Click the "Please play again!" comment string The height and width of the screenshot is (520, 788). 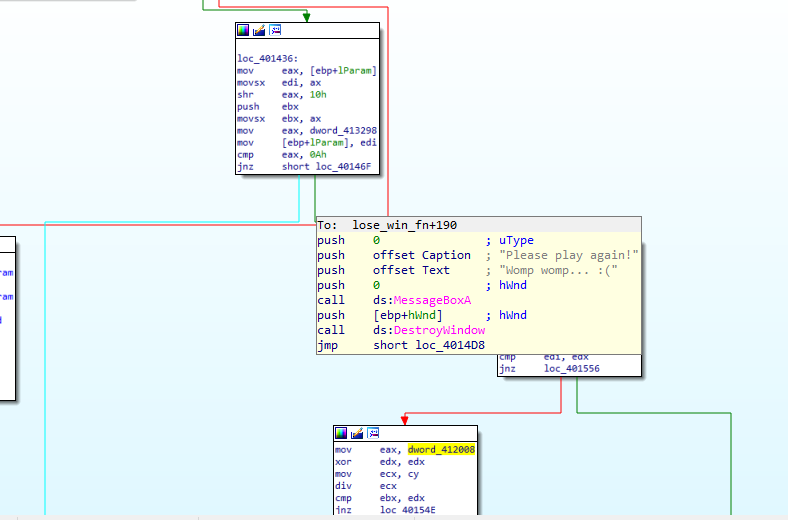click(x=568, y=255)
